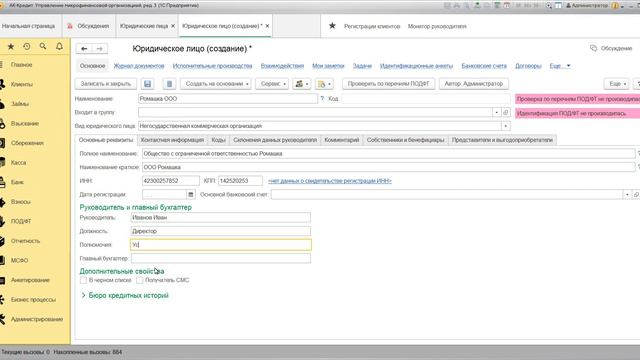
Task: Open the Сервис dropdown menu
Action: coord(272,84)
